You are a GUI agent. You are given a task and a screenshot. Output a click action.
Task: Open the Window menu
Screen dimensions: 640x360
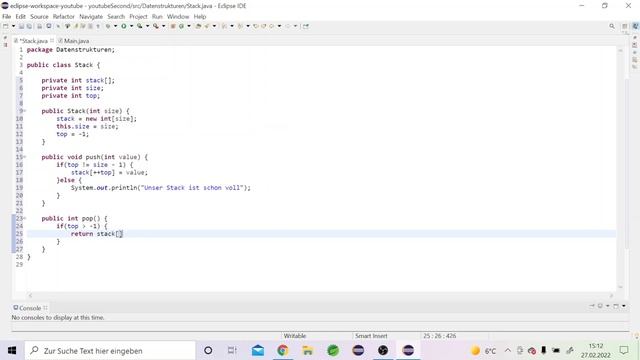[x=178, y=17]
